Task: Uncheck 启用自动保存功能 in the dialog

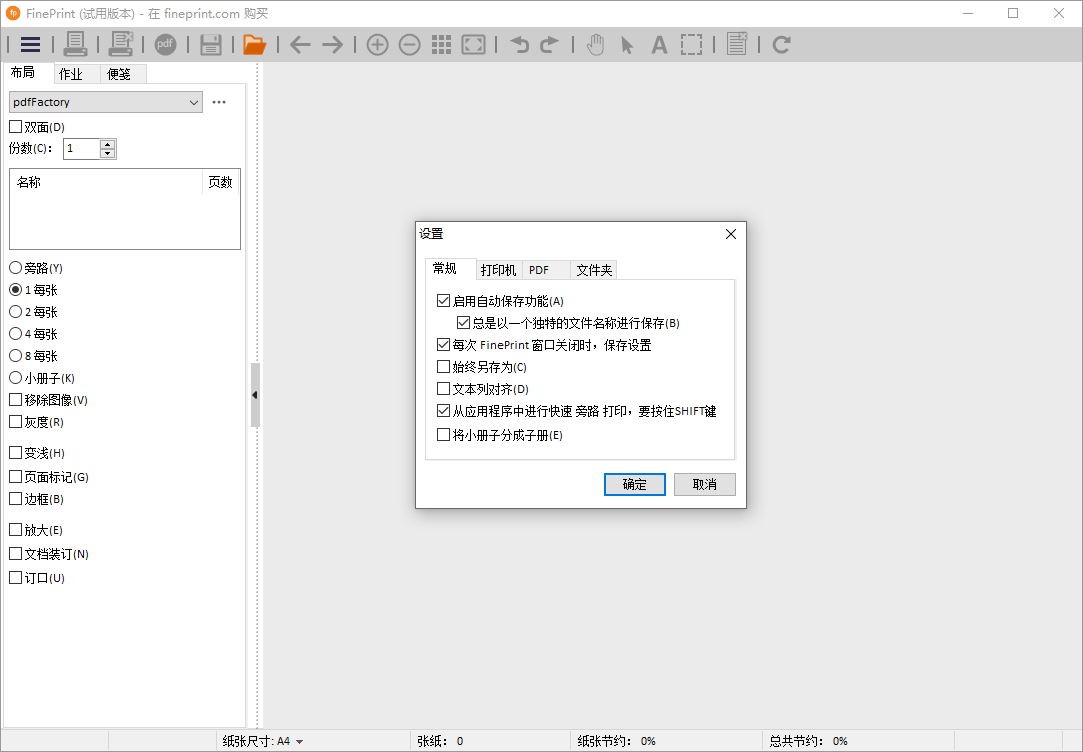Action: click(x=444, y=300)
